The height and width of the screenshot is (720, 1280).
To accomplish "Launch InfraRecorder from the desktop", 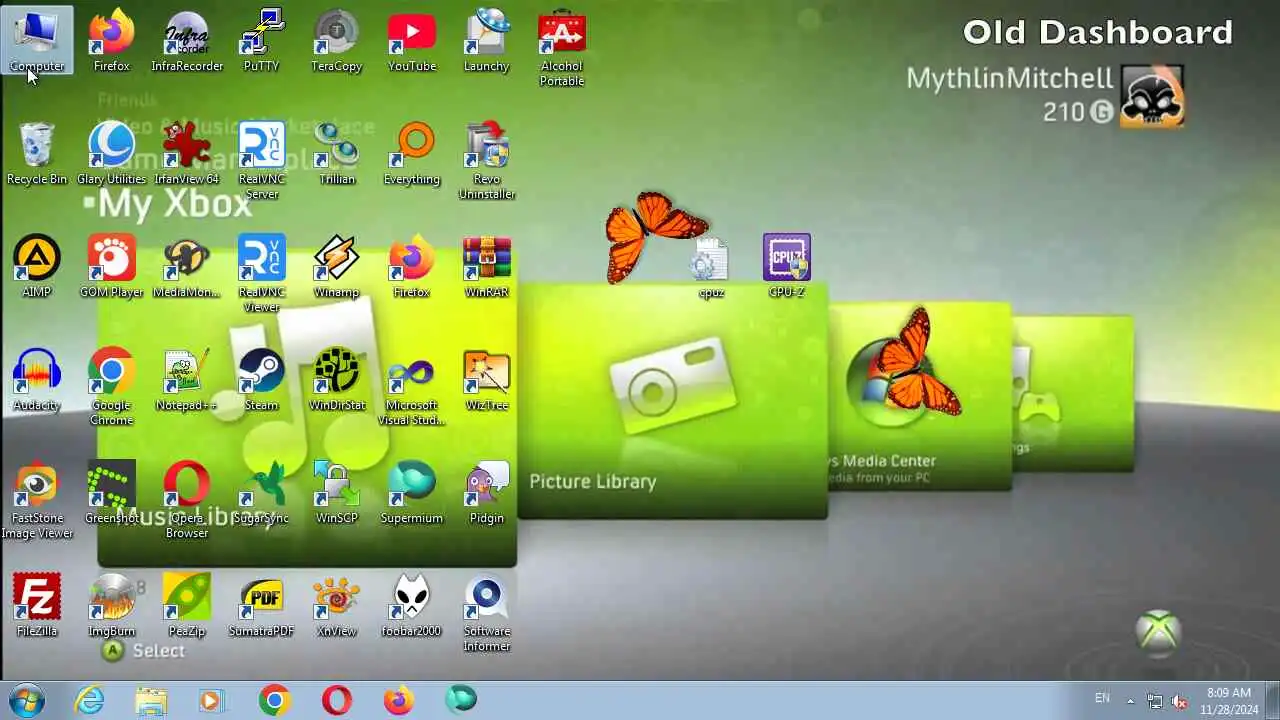I will click(x=187, y=42).
